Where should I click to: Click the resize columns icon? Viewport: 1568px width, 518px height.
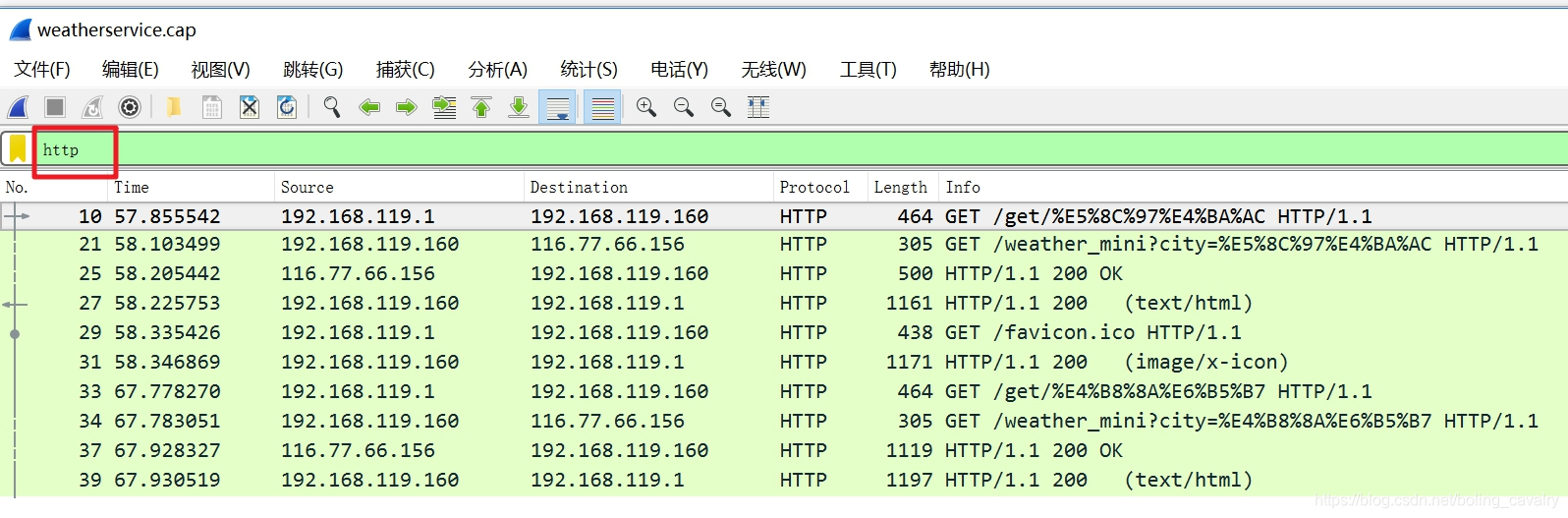coord(757,107)
